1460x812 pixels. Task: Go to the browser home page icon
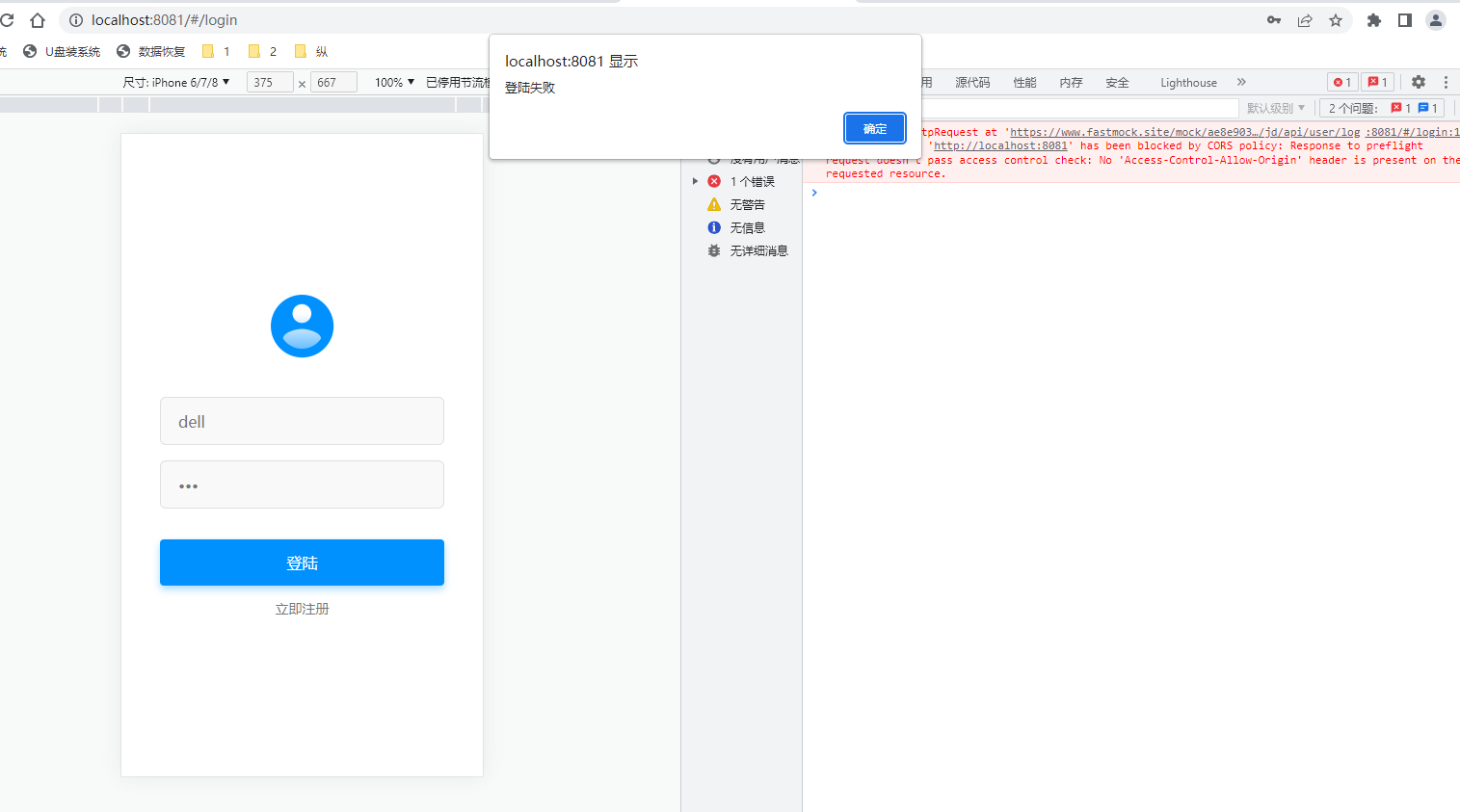pyautogui.click(x=38, y=20)
